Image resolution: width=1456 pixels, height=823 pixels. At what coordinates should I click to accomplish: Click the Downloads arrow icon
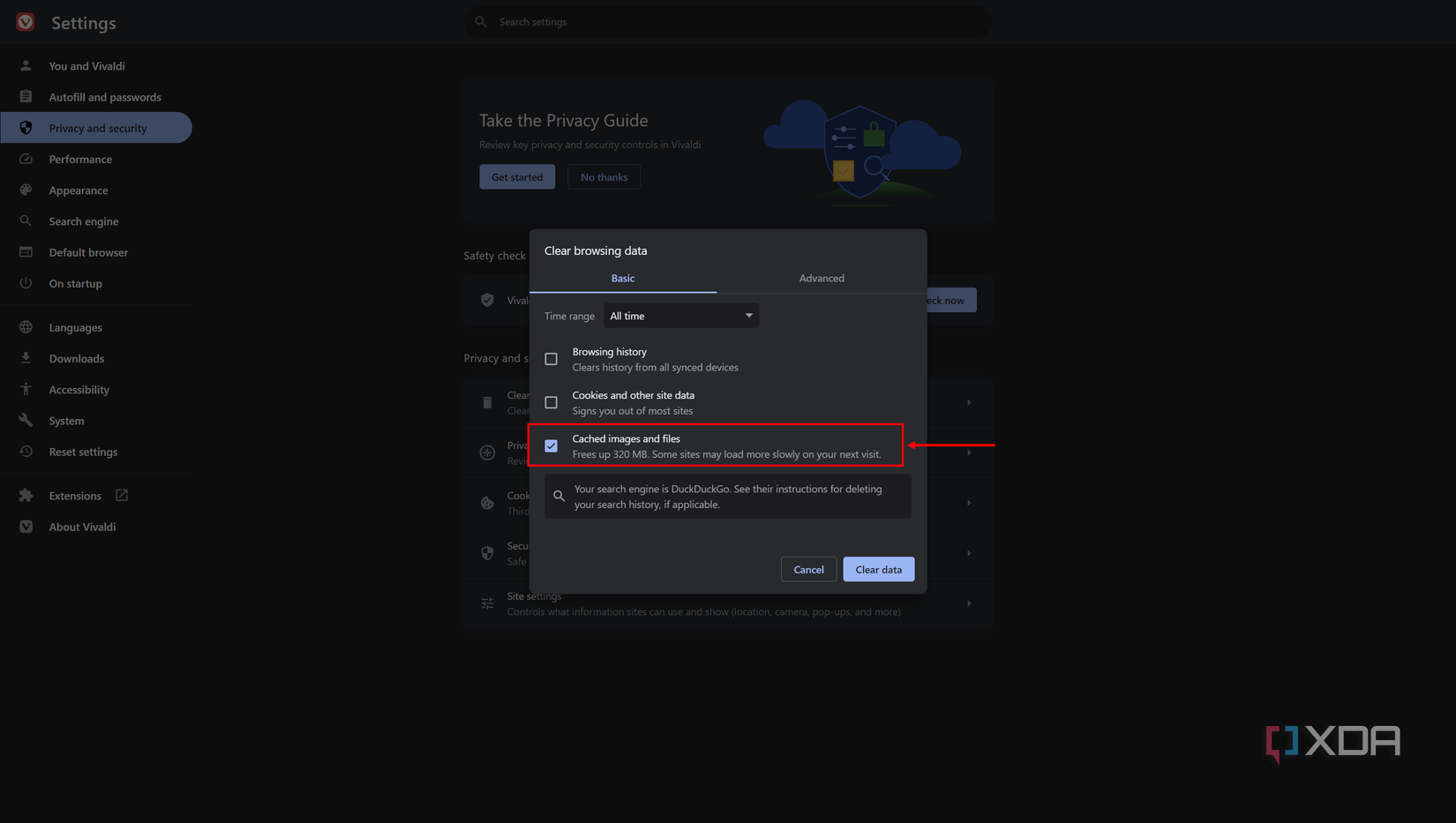[26, 358]
